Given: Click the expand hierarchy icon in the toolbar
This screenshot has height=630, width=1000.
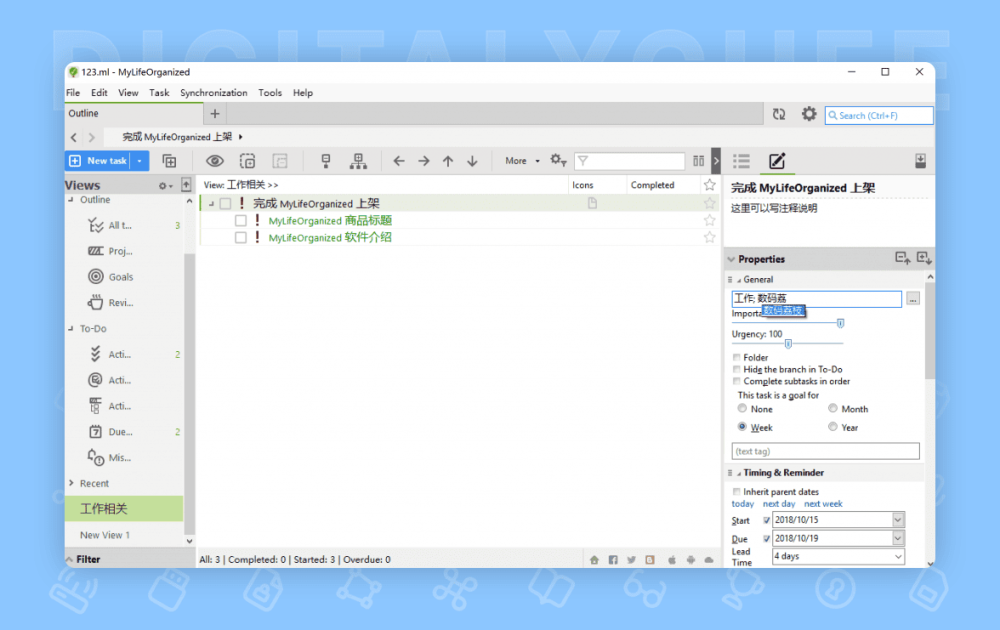Looking at the screenshot, I should (x=358, y=161).
